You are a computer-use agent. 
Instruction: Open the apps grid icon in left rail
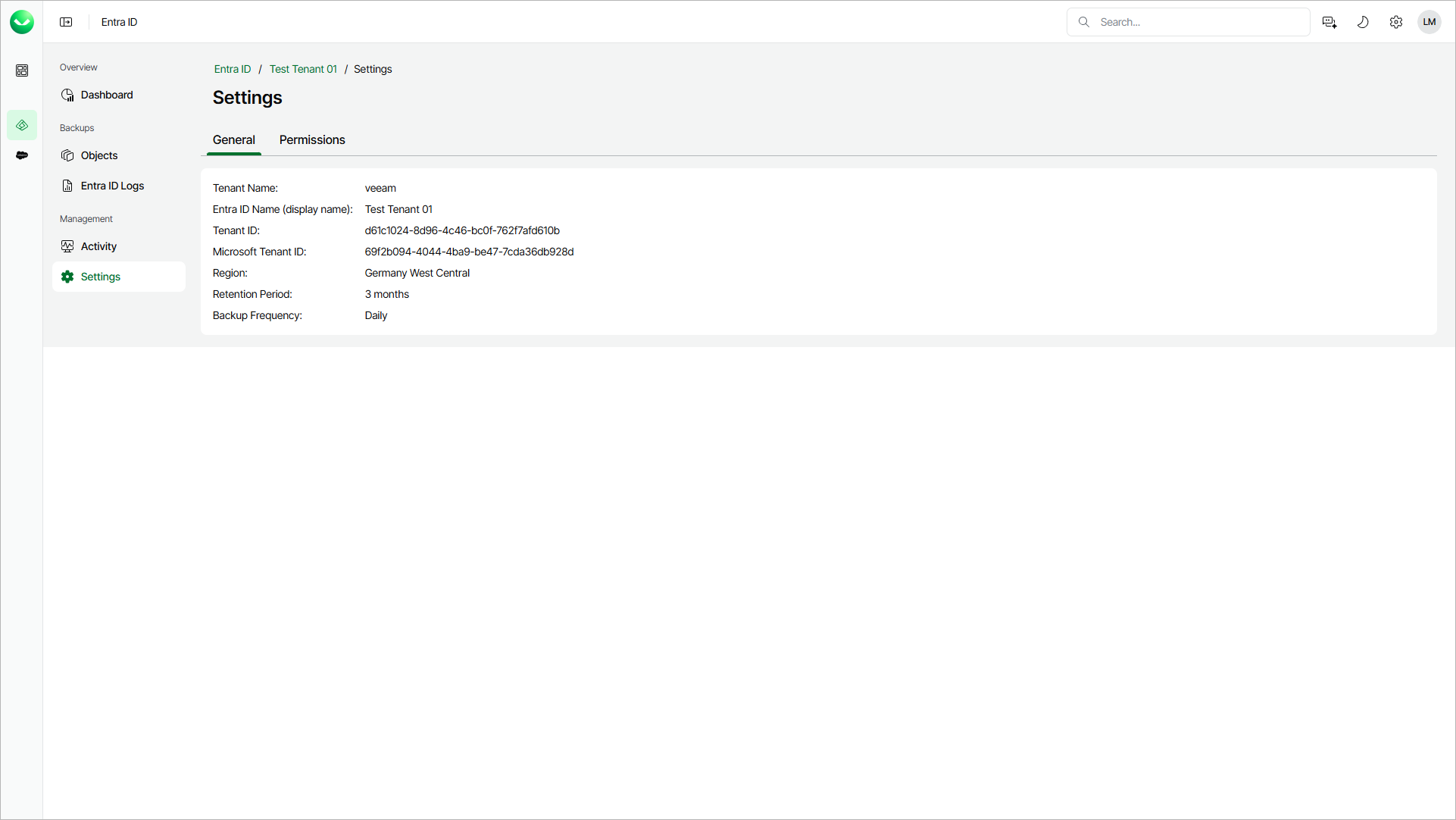(22, 70)
